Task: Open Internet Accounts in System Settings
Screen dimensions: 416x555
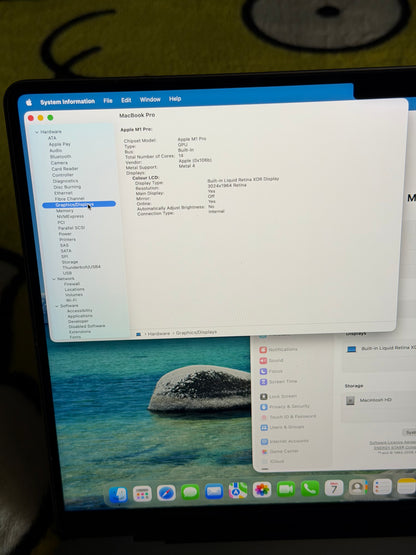Action: click(x=285, y=441)
